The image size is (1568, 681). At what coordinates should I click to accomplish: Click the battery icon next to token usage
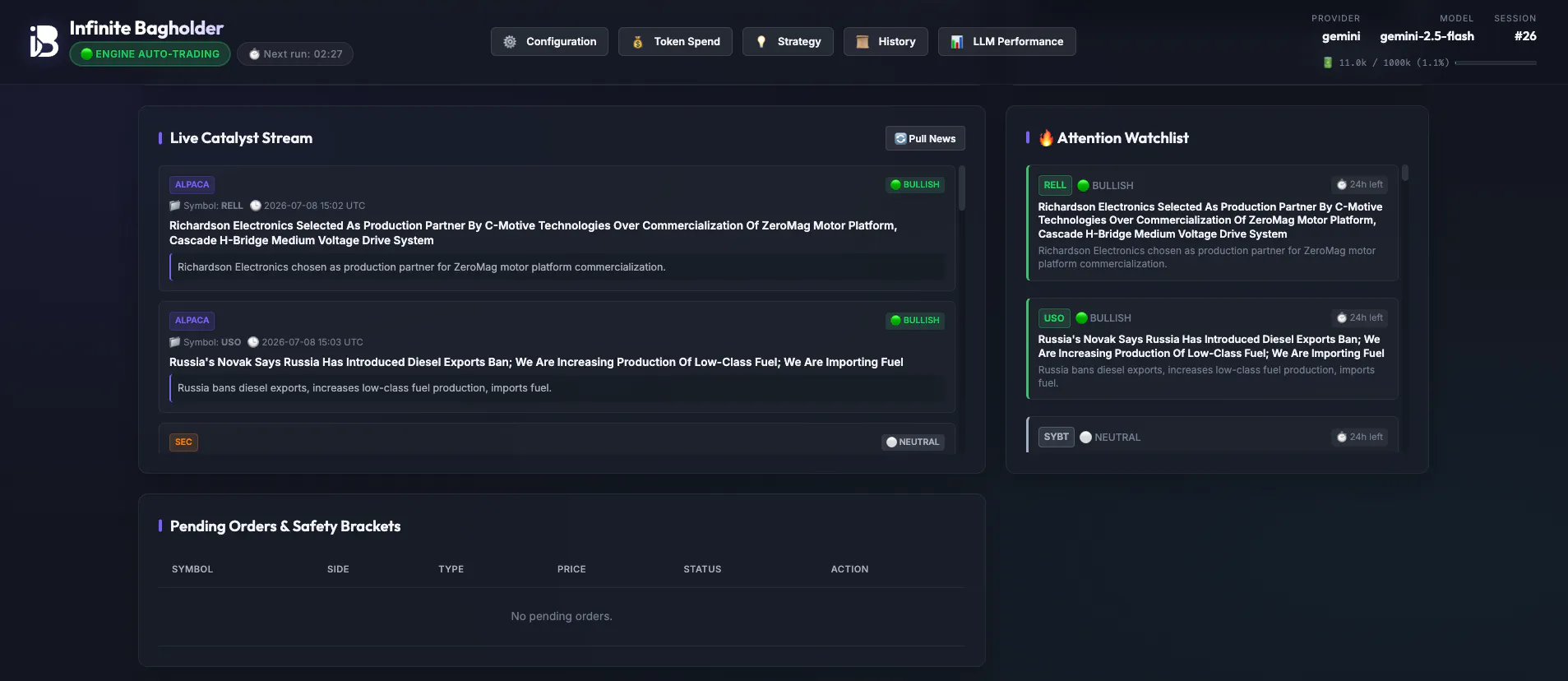tap(1327, 63)
